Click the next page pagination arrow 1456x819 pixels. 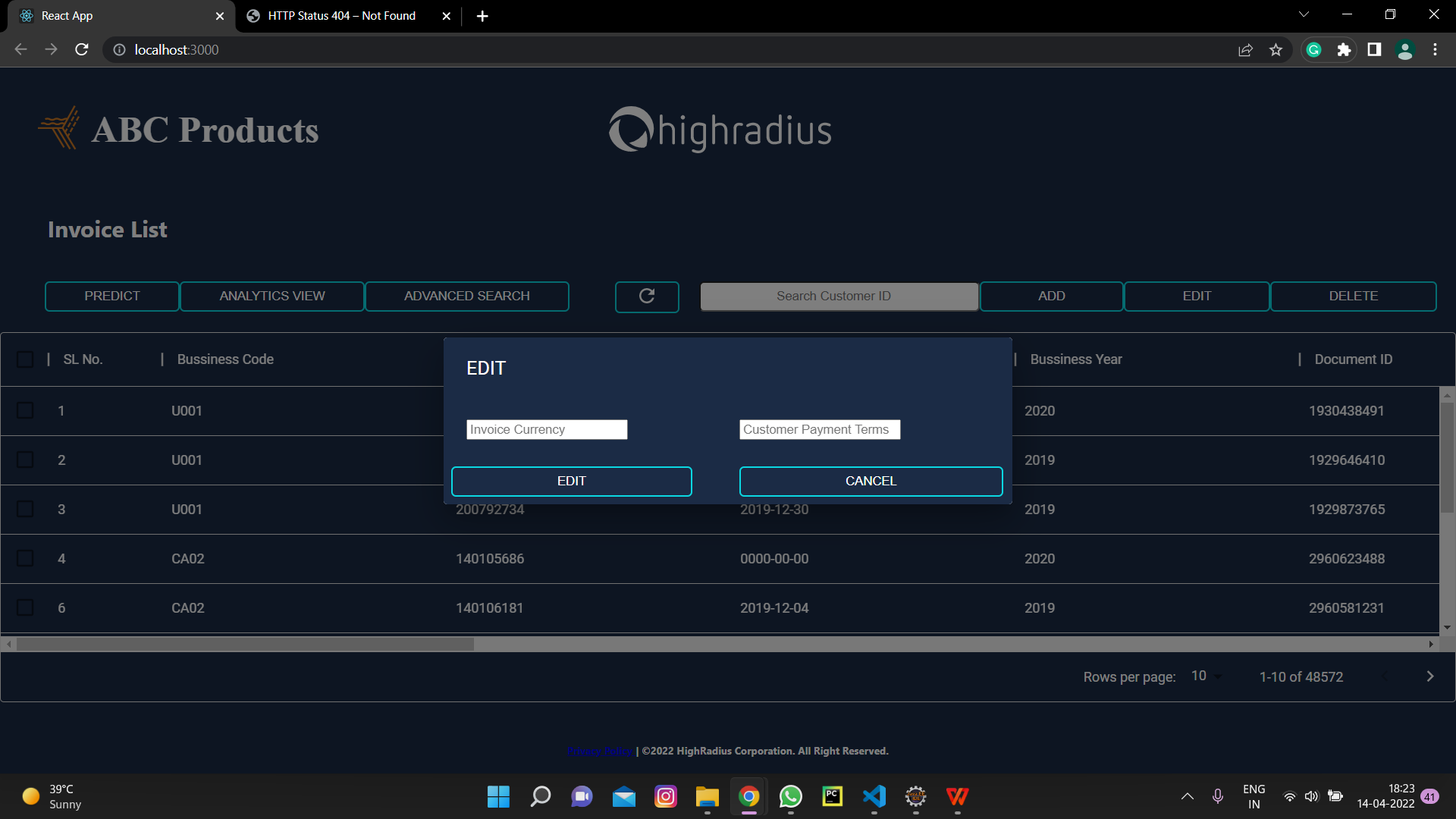[x=1430, y=676]
